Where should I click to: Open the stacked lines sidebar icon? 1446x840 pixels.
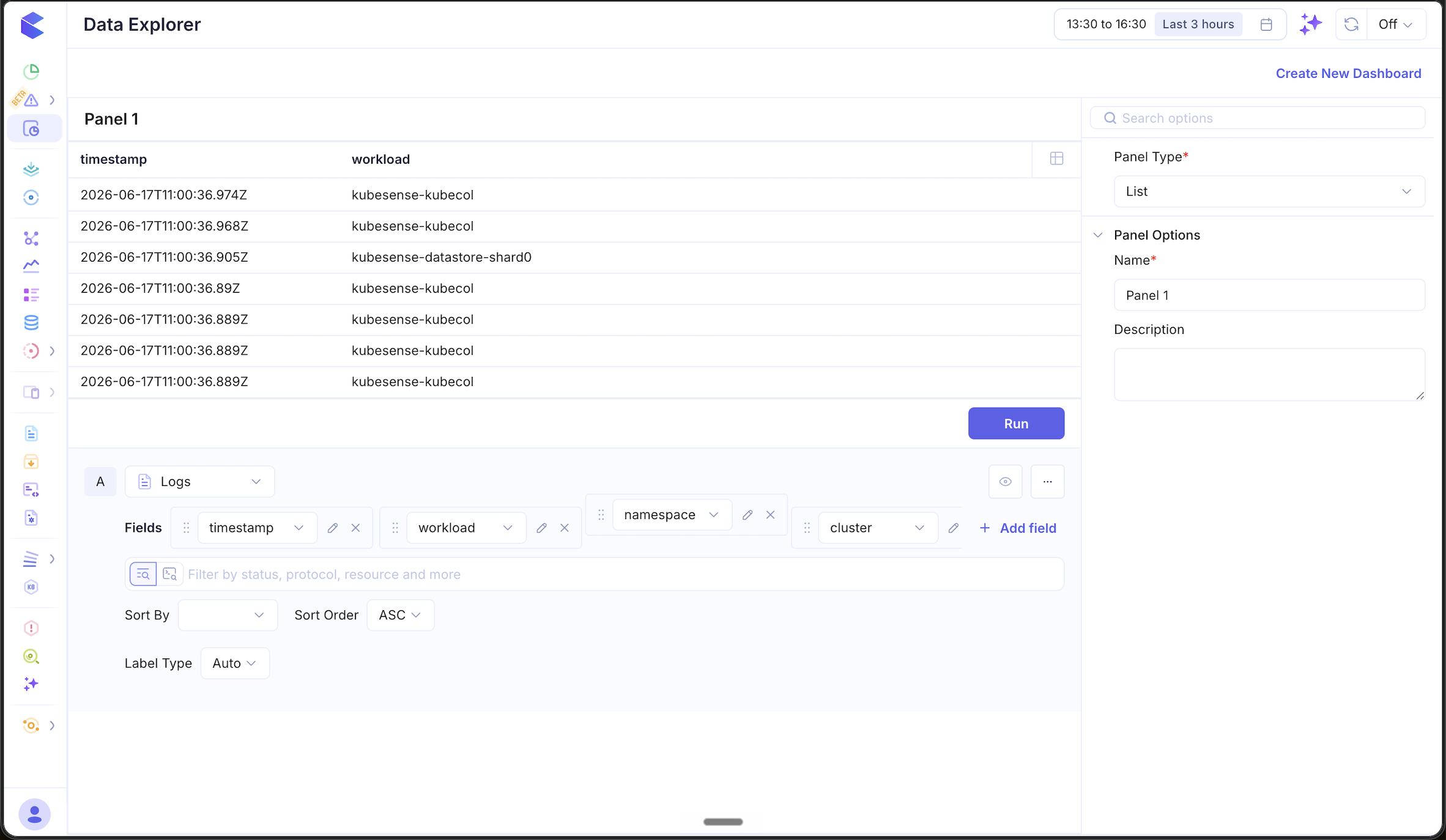(x=31, y=559)
